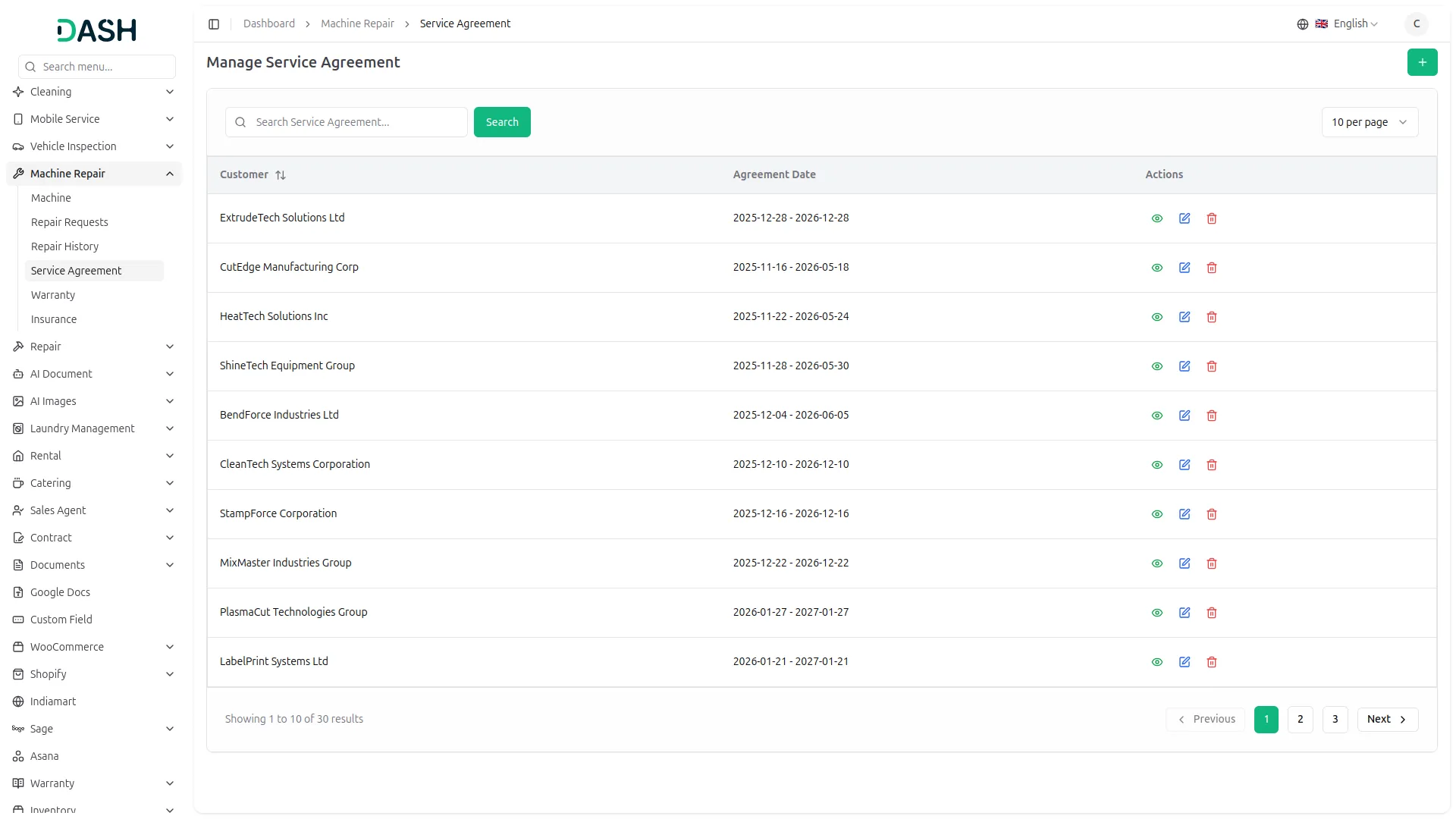Focus the Search Service Agreement field

click(346, 122)
